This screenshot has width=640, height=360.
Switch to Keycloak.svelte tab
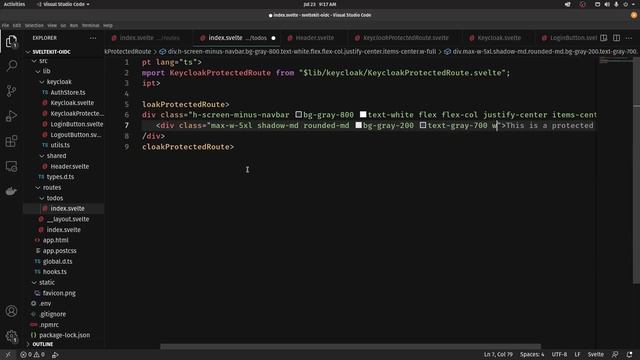pos(499,38)
